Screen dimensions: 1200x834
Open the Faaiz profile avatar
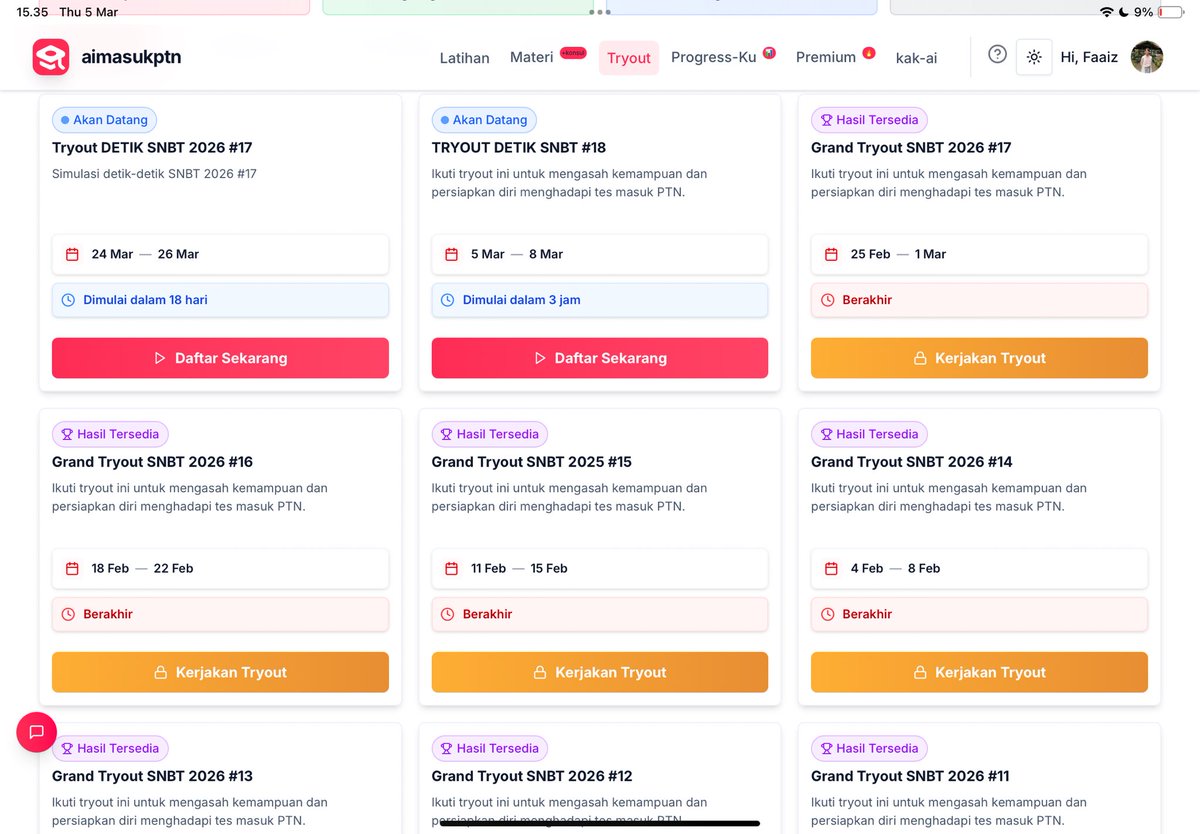(x=1146, y=57)
